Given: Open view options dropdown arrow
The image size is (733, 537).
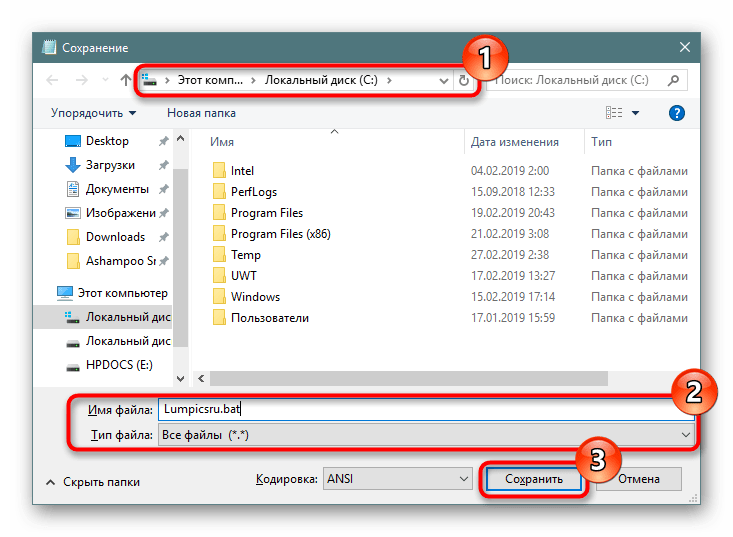Looking at the screenshot, I should click(635, 113).
